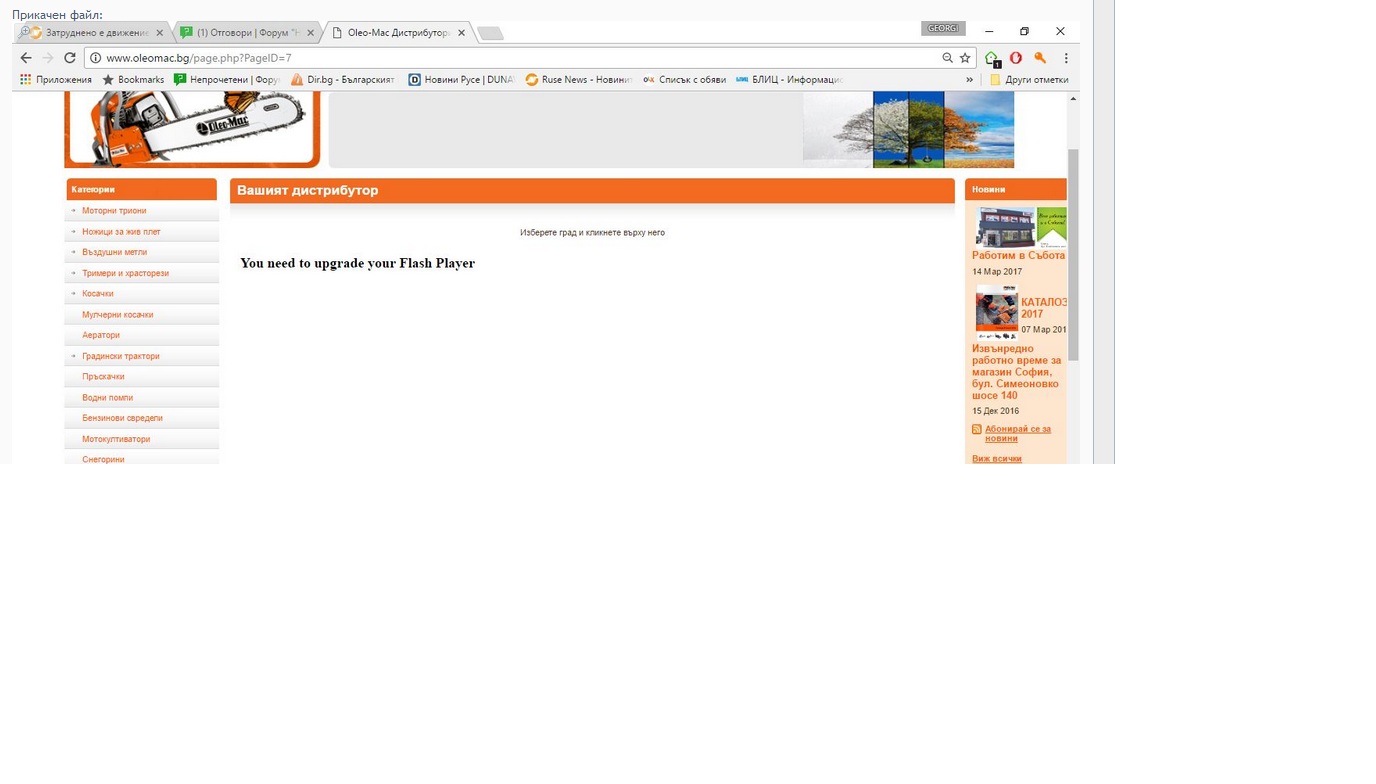
Task: Open the Списък с обяви bookmark
Action: tap(685, 80)
